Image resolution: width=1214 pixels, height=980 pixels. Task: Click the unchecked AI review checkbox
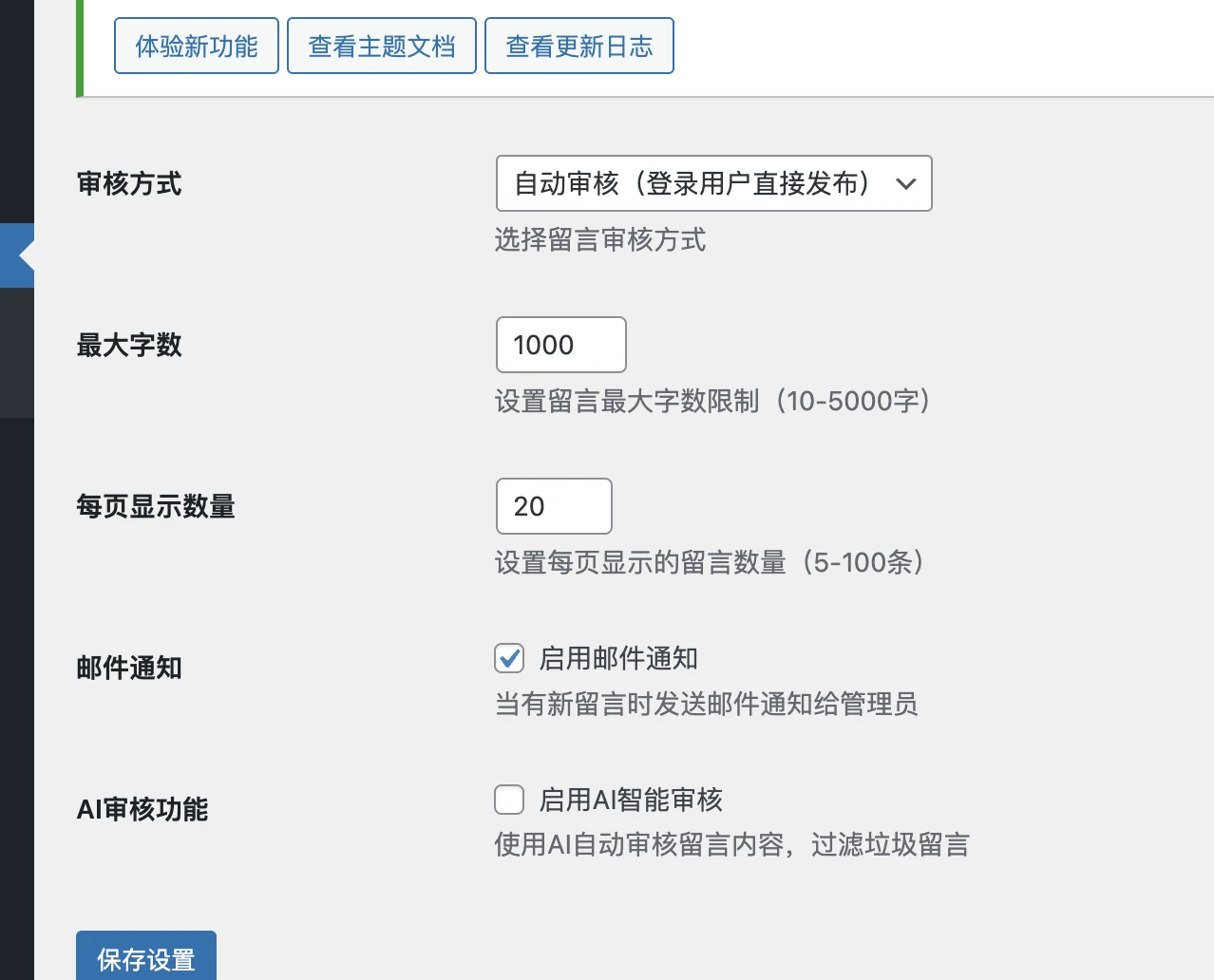(509, 800)
